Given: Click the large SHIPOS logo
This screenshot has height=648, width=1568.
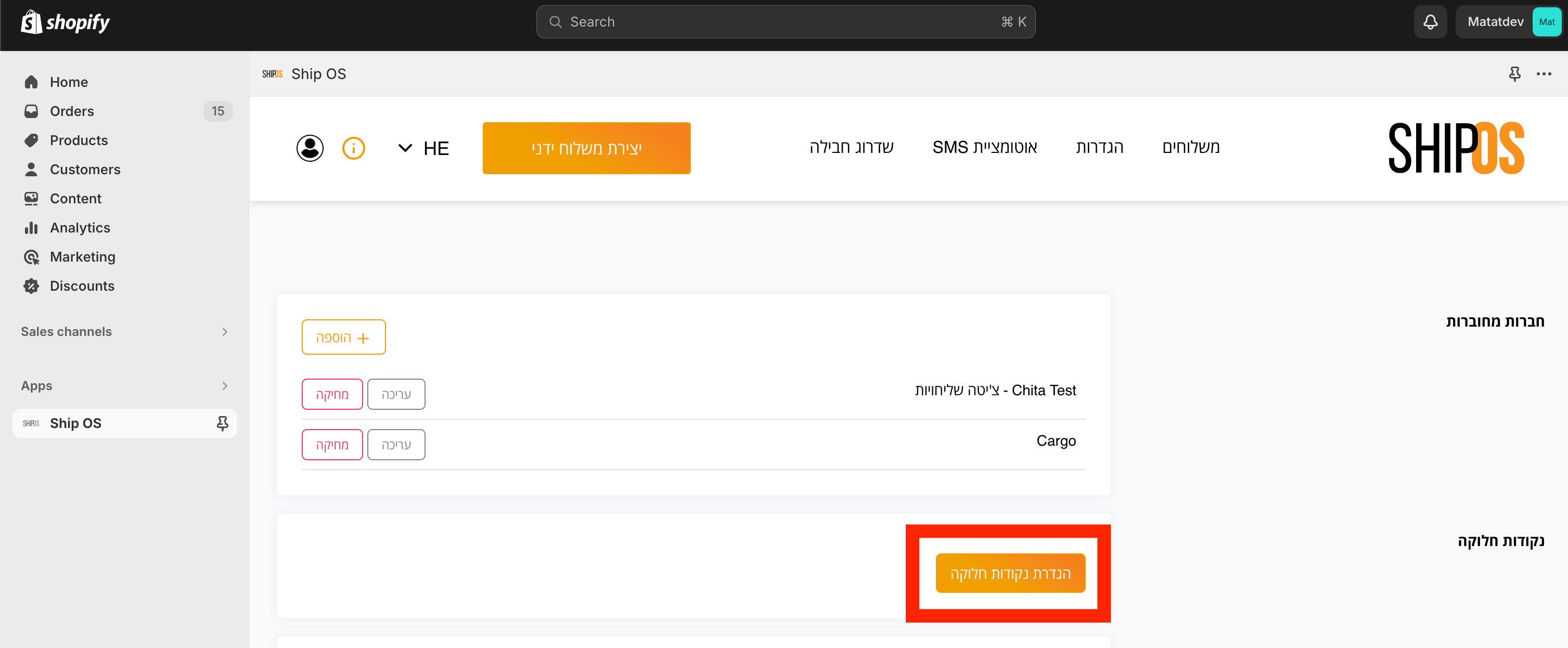Looking at the screenshot, I should [x=1456, y=148].
